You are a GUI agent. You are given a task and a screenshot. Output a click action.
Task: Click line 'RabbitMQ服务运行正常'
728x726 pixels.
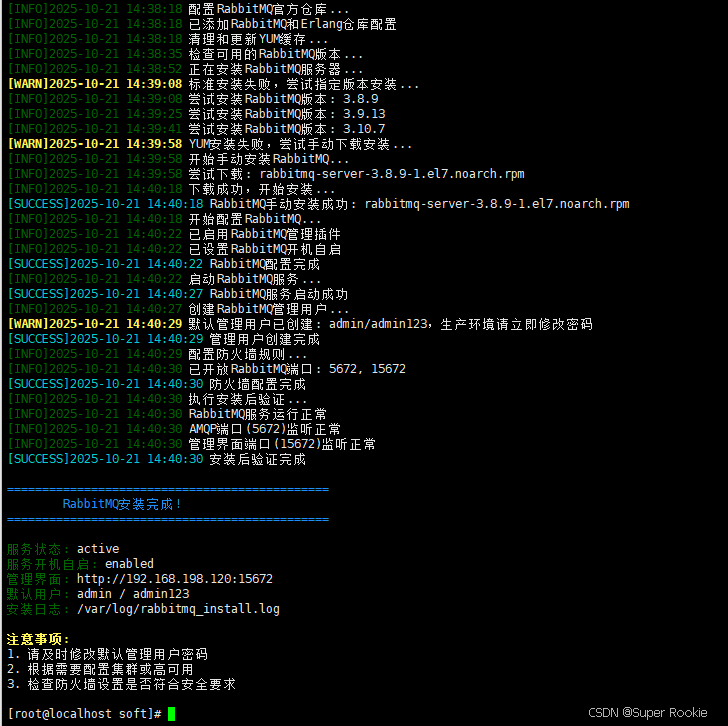click(167, 414)
